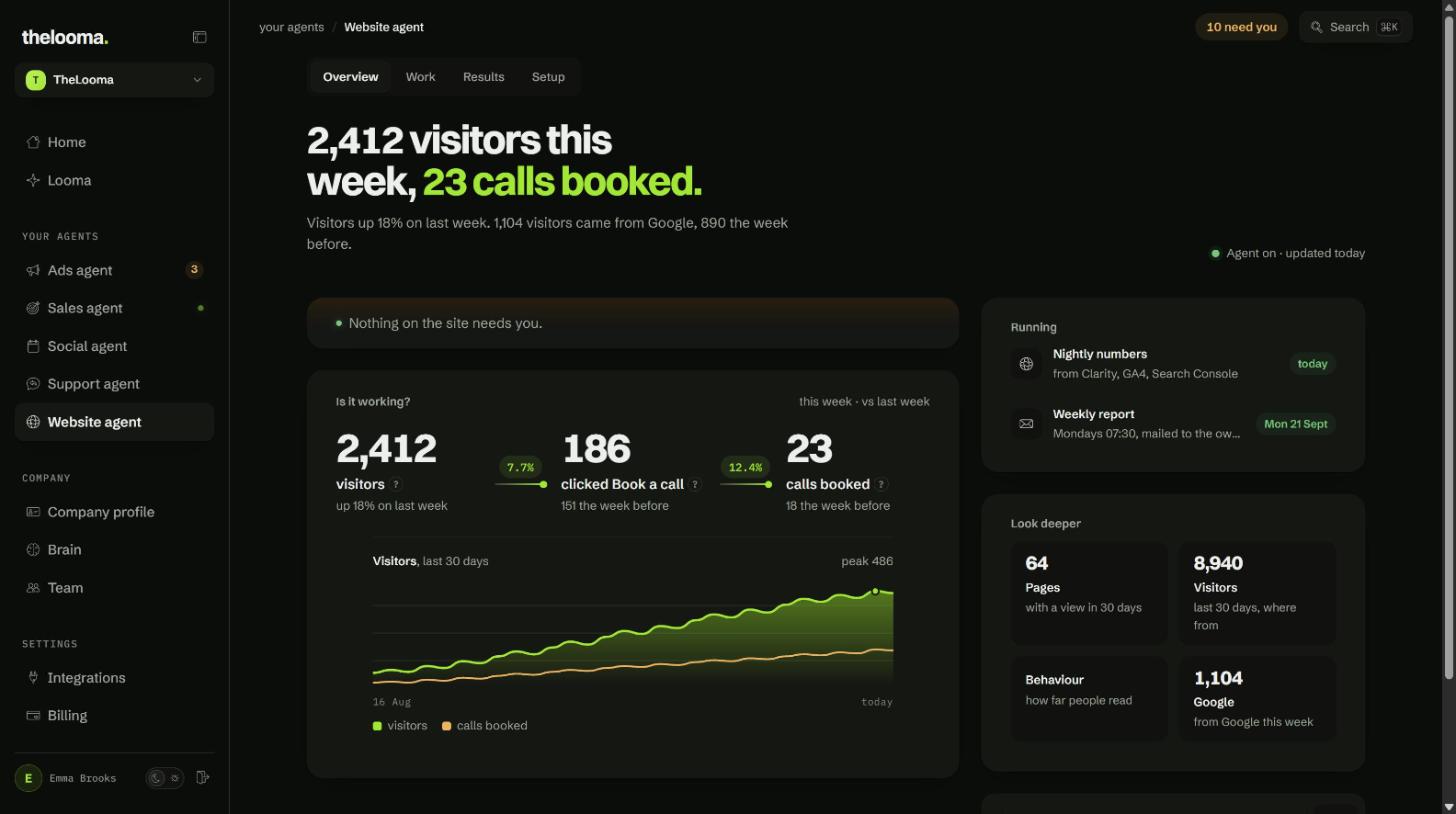This screenshot has height=814, width=1456.
Task: Switch to the Work tab
Action: click(x=420, y=77)
